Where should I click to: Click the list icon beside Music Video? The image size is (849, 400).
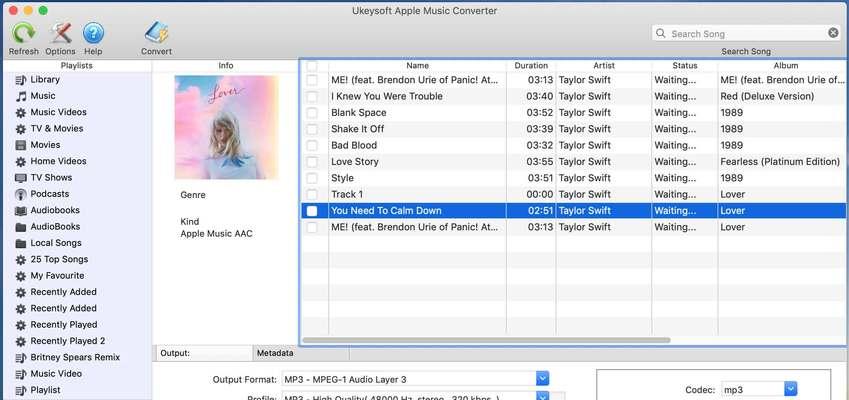pyautogui.click(x=21, y=374)
